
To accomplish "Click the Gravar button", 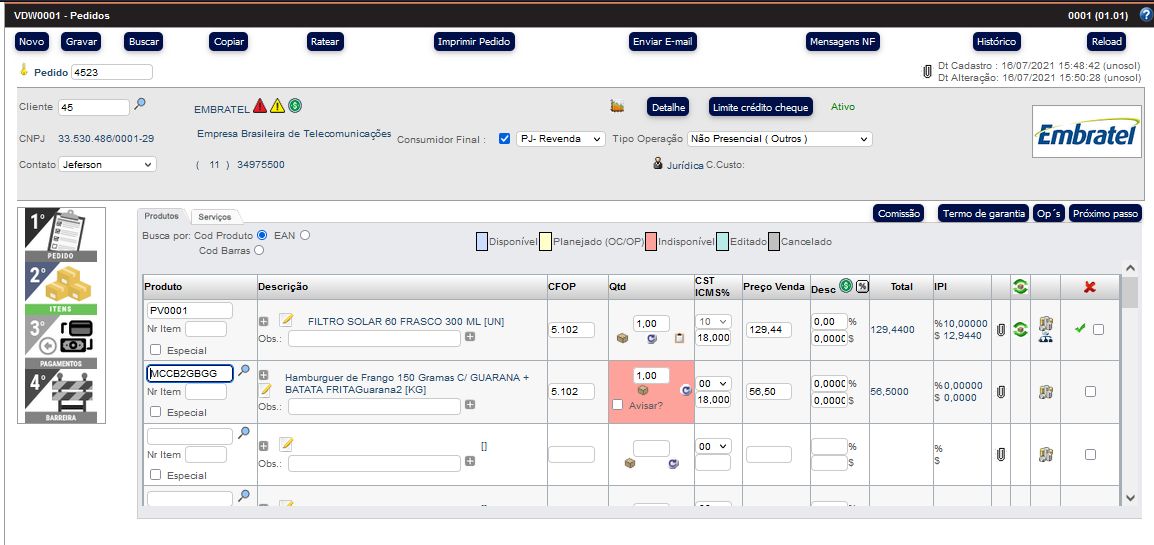I will click(82, 42).
